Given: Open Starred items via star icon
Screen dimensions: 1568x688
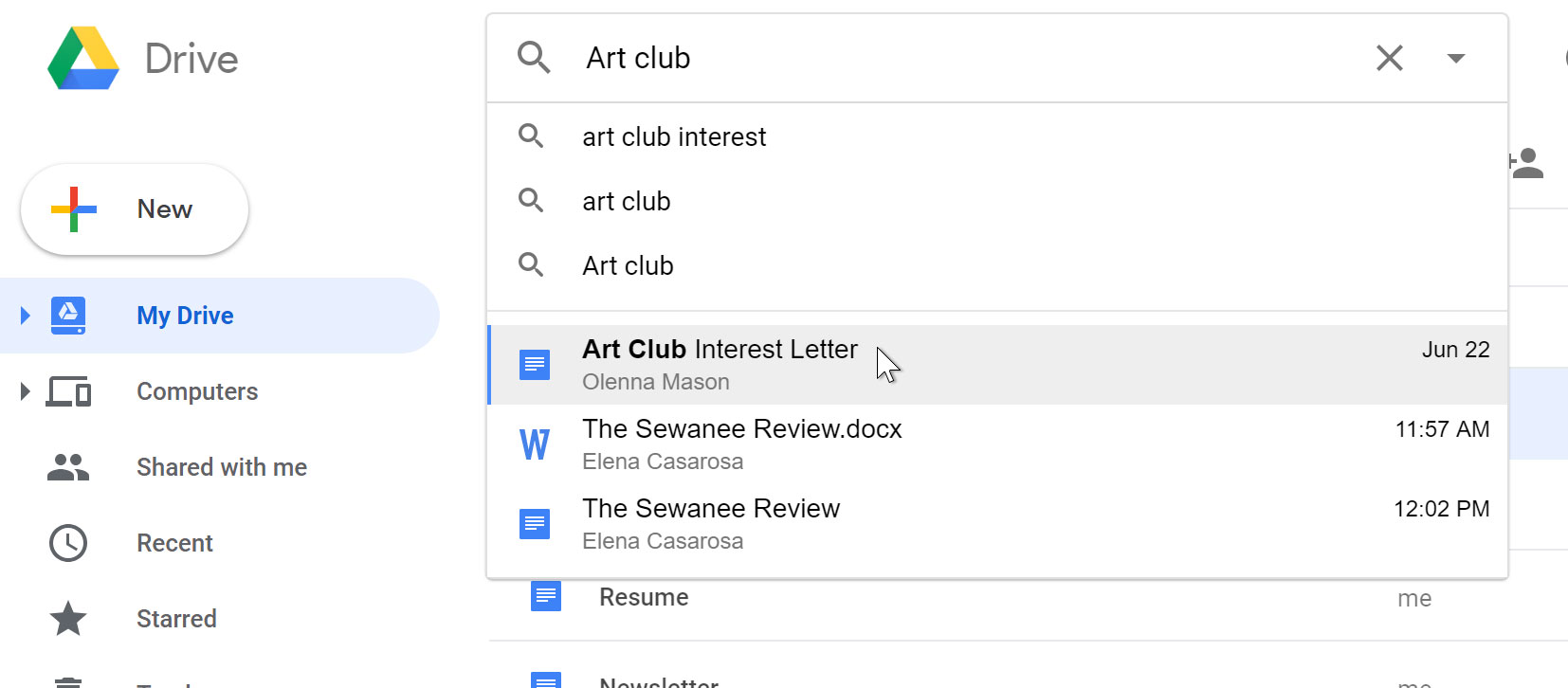Looking at the screenshot, I should click(x=67, y=619).
